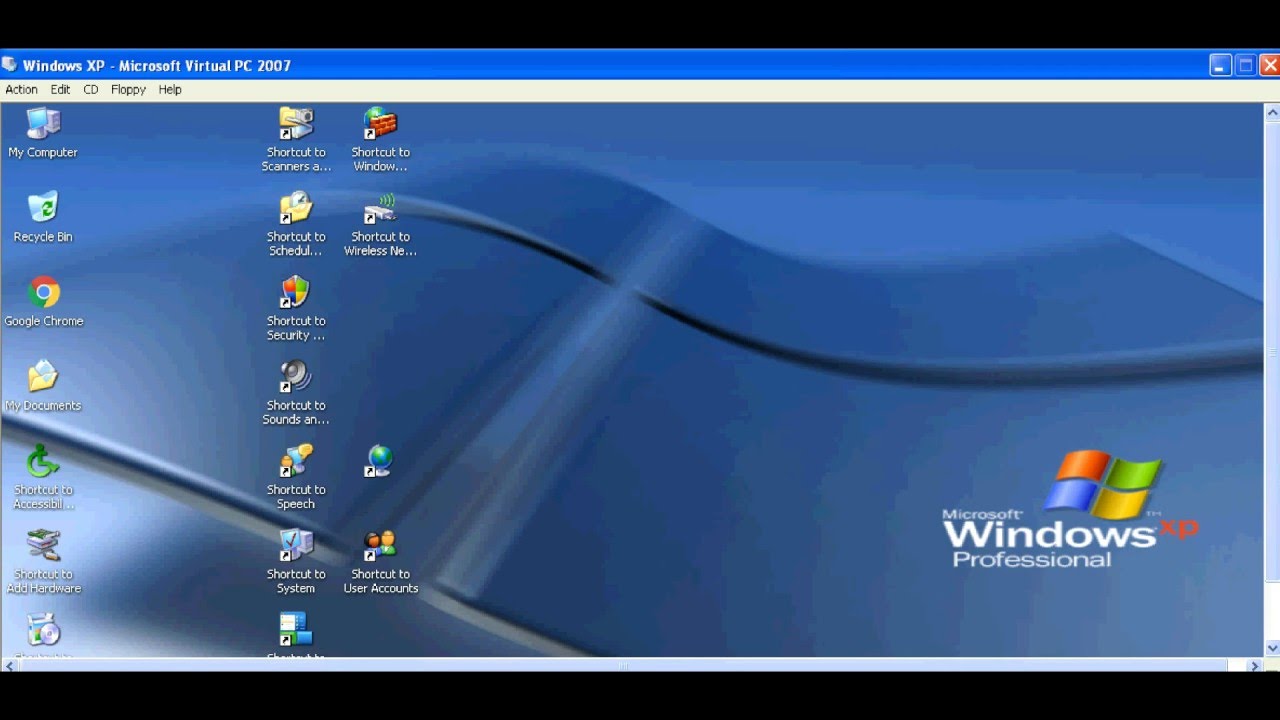This screenshot has width=1280, height=720.
Task: Select the Shortcut to User Accounts icon
Action: pos(380,561)
